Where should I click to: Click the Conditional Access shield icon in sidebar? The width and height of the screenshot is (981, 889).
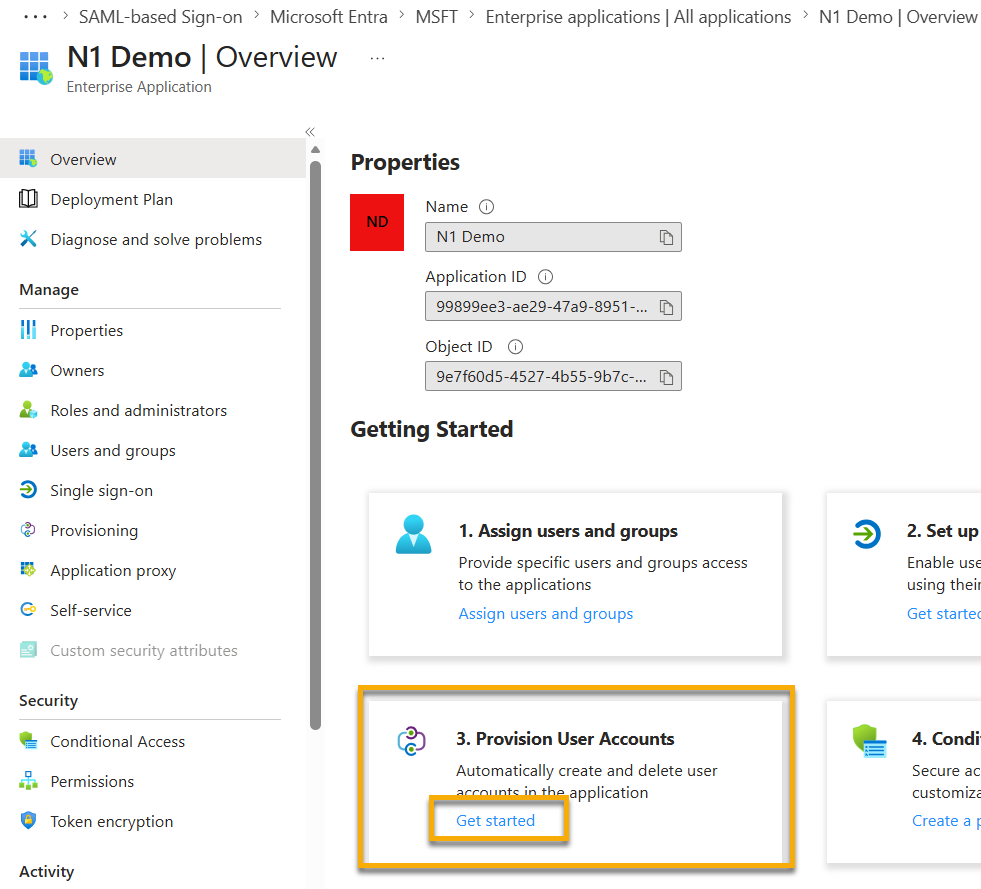(x=28, y=741)
